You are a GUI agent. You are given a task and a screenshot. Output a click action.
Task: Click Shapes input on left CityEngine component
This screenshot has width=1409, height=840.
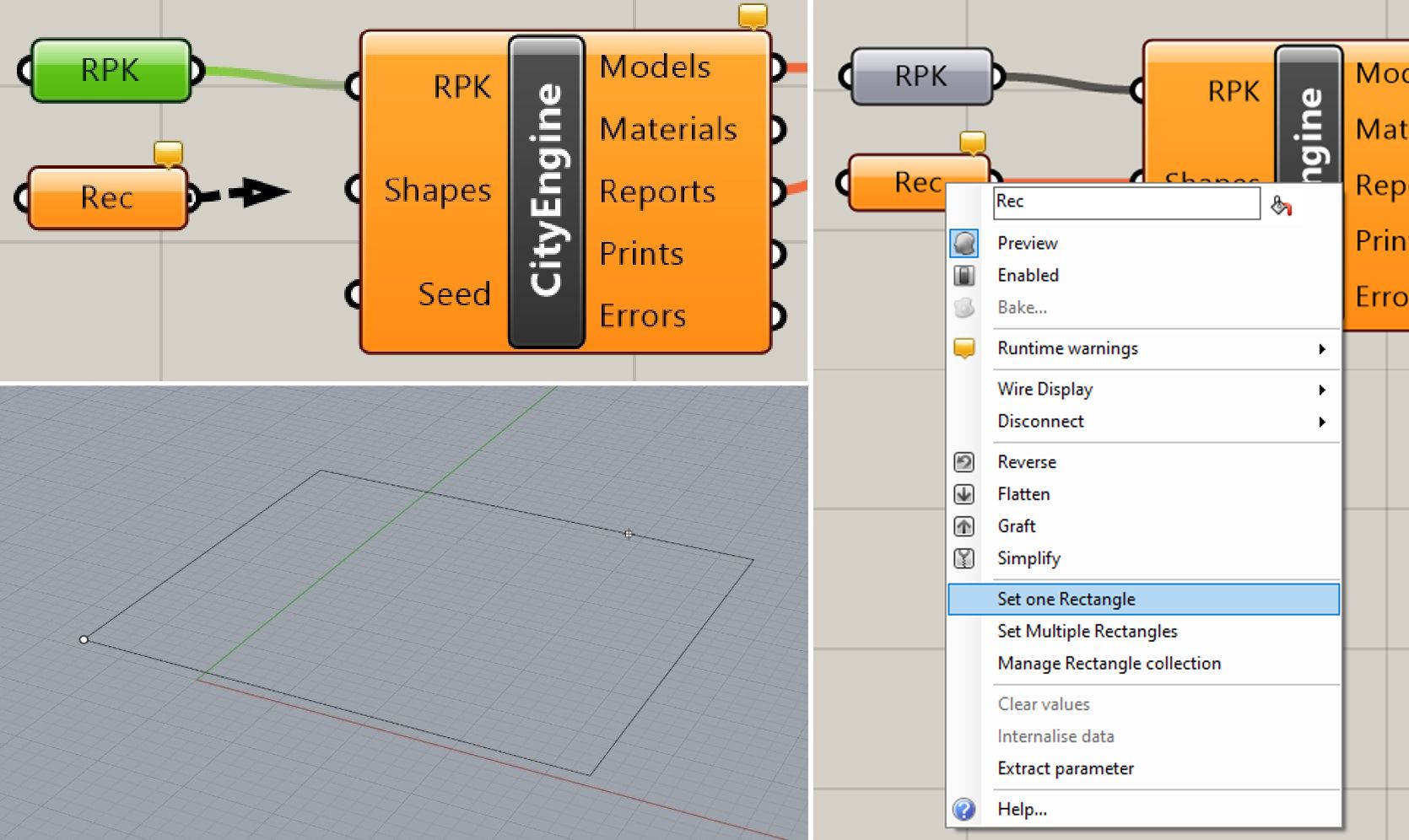point(437,190)
